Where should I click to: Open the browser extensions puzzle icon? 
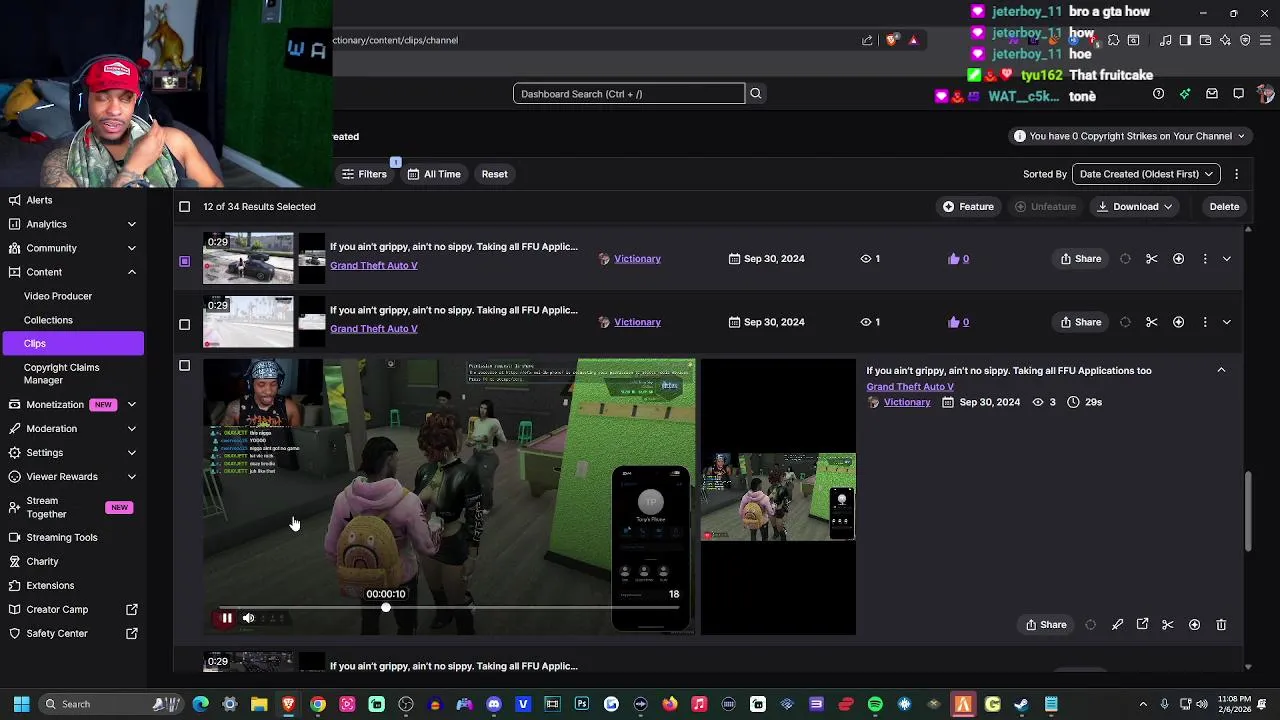tap(1113, 40)
